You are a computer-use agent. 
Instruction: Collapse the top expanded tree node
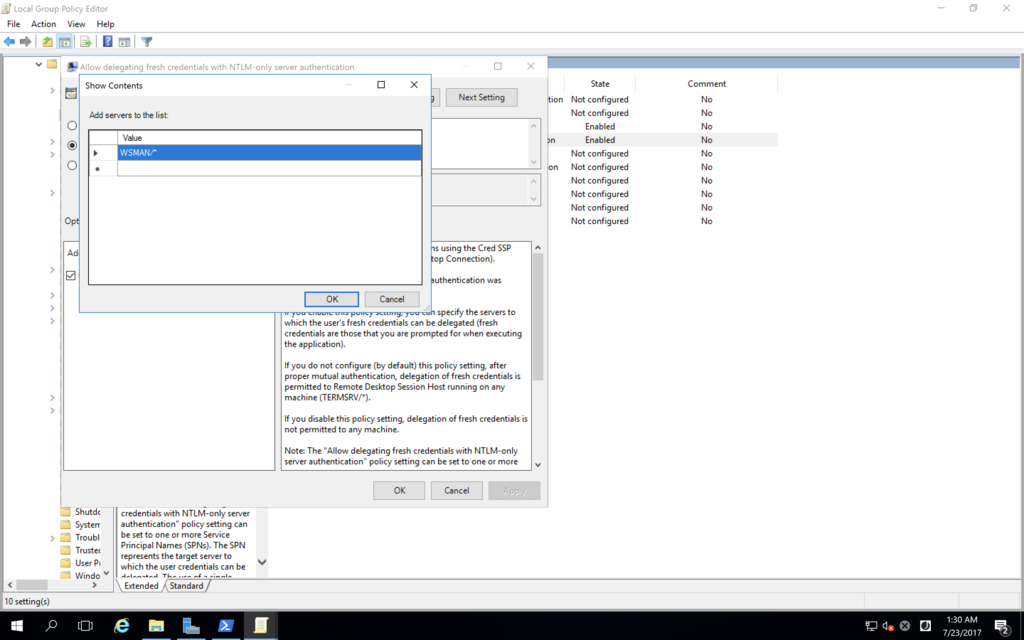[x=39, y=65]
